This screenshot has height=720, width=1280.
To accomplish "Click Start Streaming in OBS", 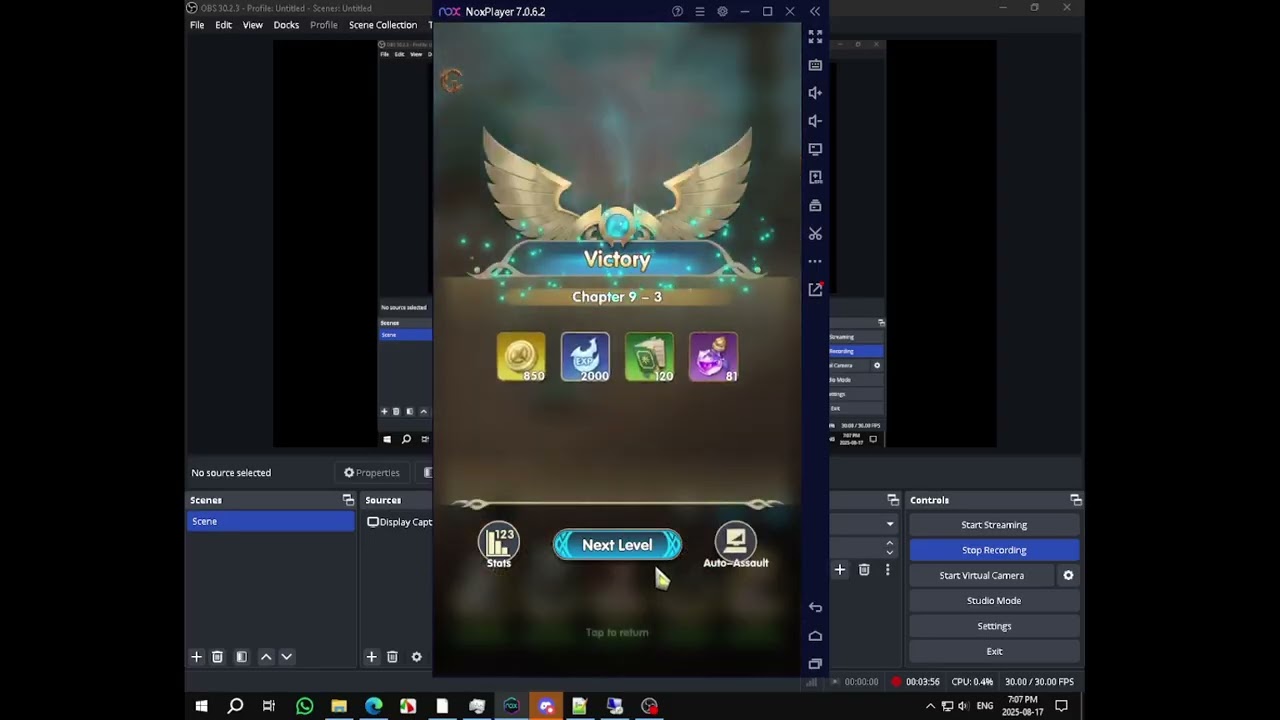I will coord(994,525).
